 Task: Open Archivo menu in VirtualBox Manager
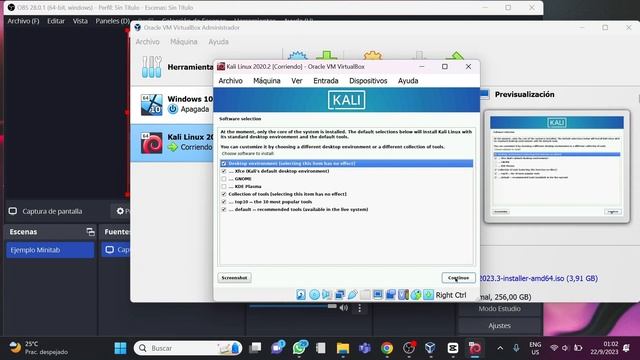pyautogui.click(x=147, y=42)
